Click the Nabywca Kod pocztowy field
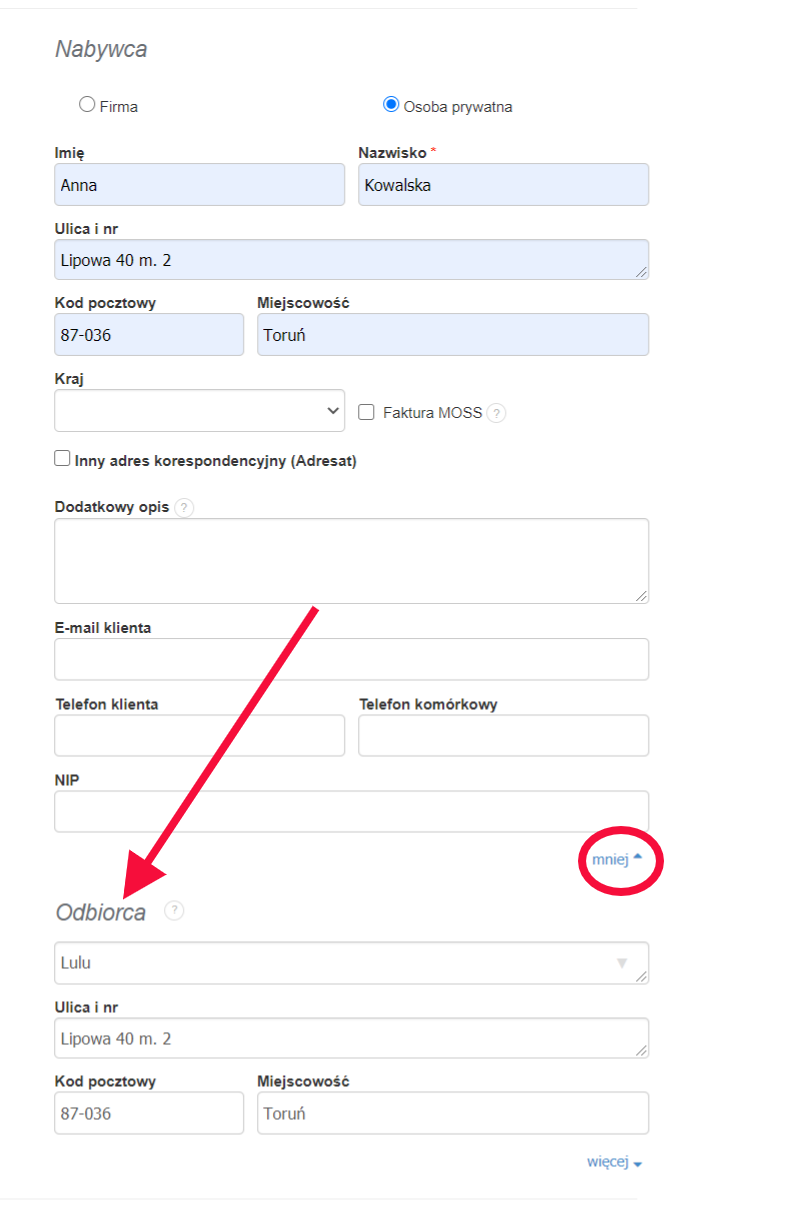The width and height of the screenshot is (792, 1214). [x=149, y=335]
